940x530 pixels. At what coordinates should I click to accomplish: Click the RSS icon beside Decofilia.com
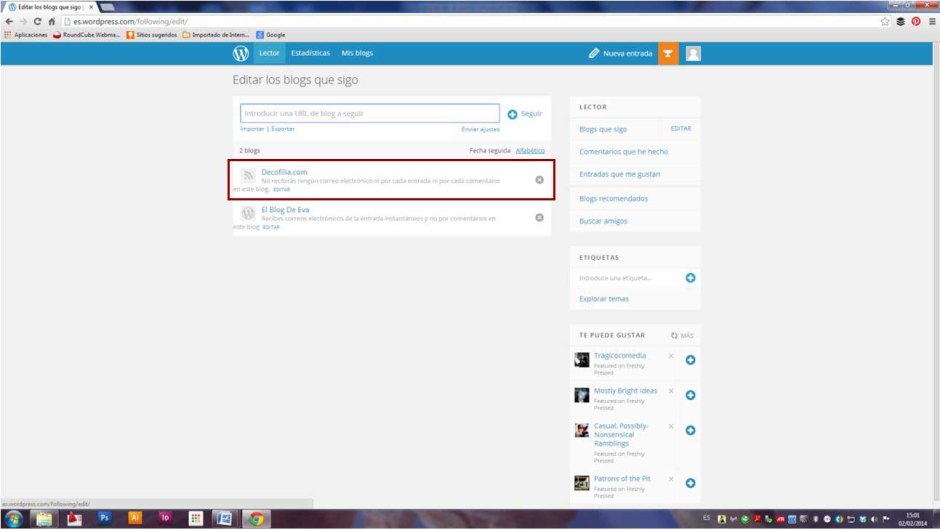pos(248,175)
